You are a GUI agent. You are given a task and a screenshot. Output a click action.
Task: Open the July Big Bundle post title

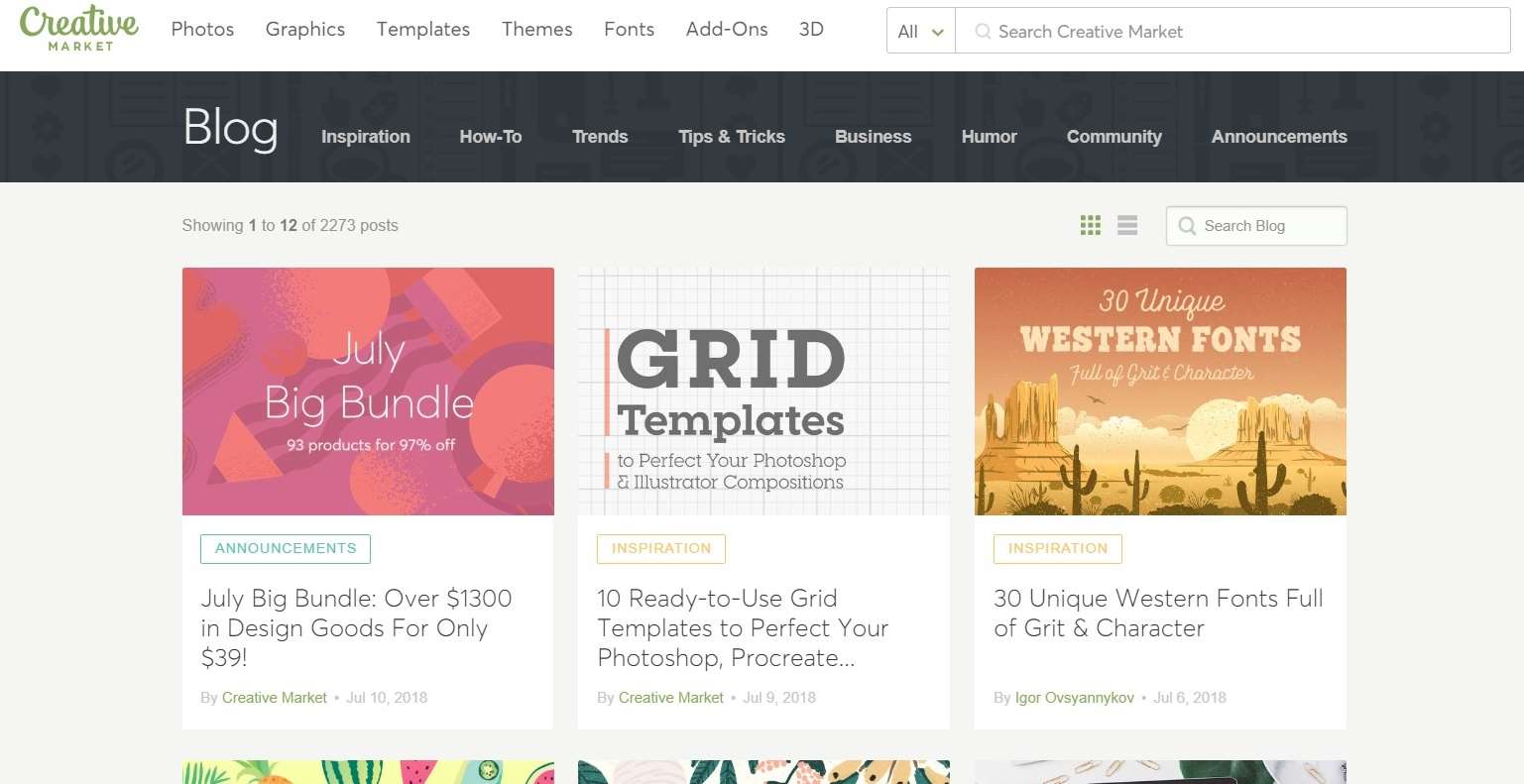pyautogui.click(x=356, y=628)
